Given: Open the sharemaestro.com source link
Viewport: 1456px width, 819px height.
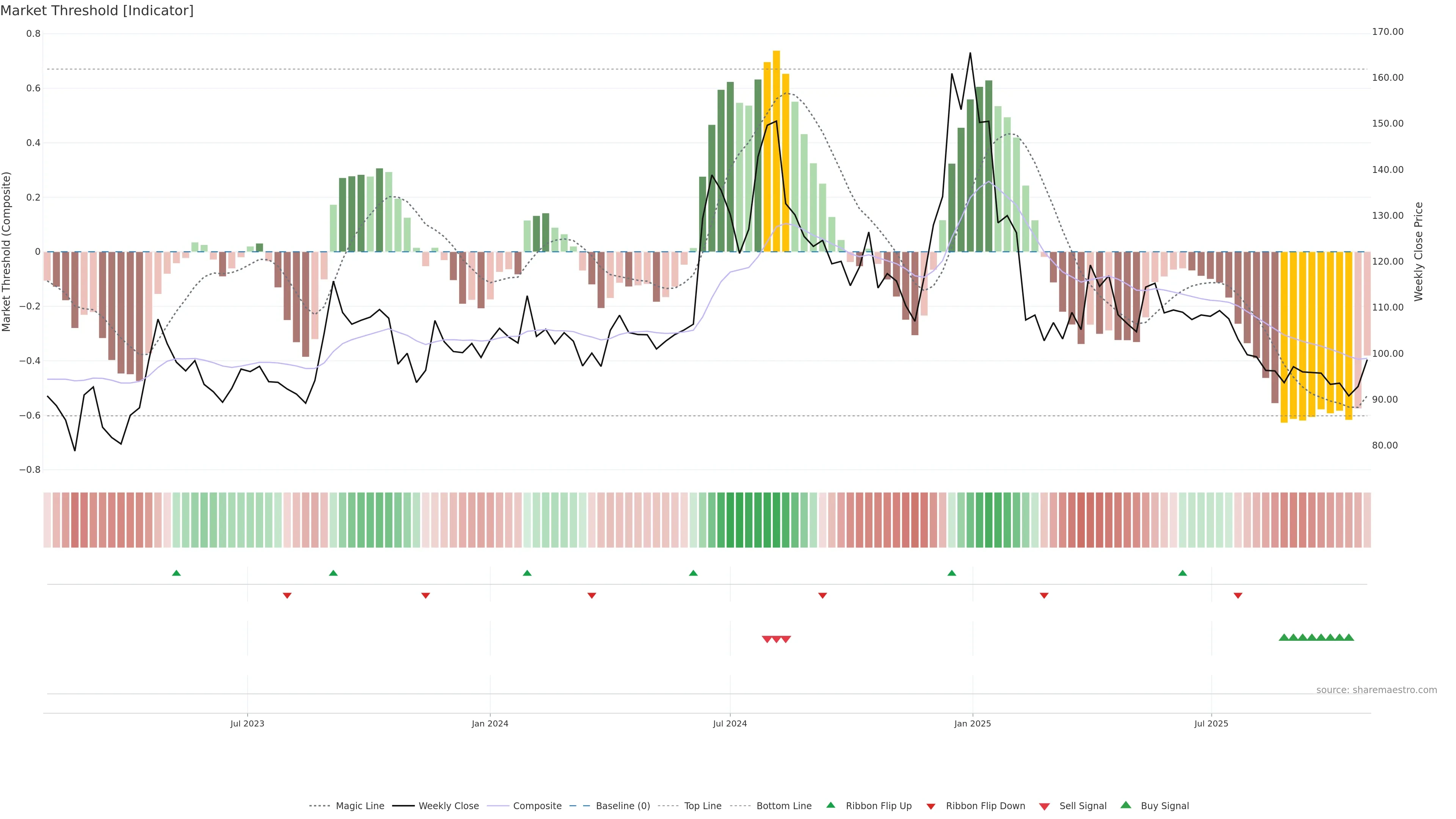Looking at the screenshot, I should [1376, 690].
